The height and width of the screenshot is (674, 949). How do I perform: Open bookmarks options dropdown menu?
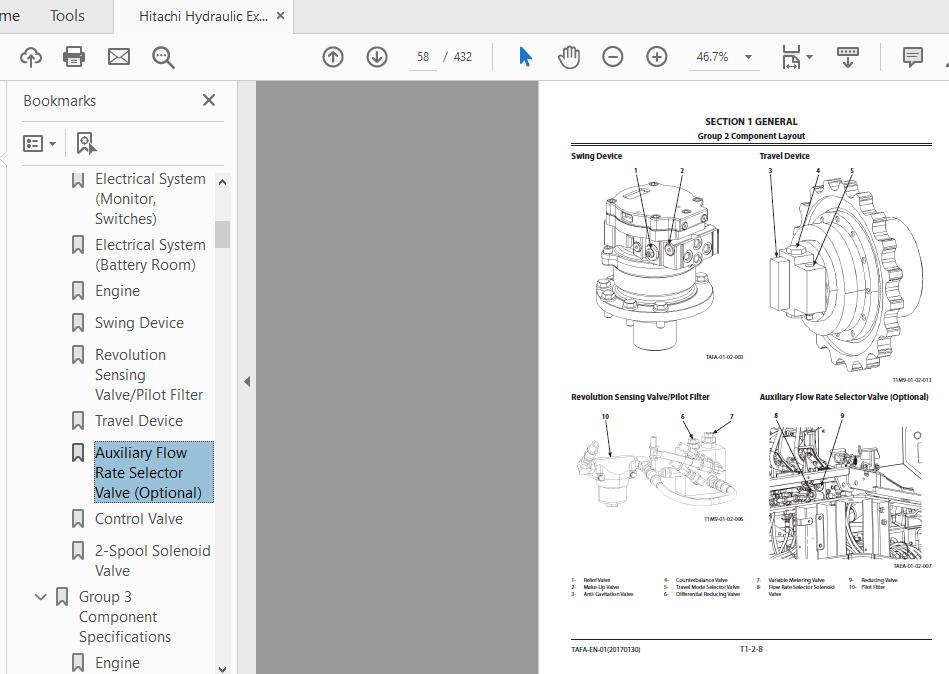click(x=40, y=143)
